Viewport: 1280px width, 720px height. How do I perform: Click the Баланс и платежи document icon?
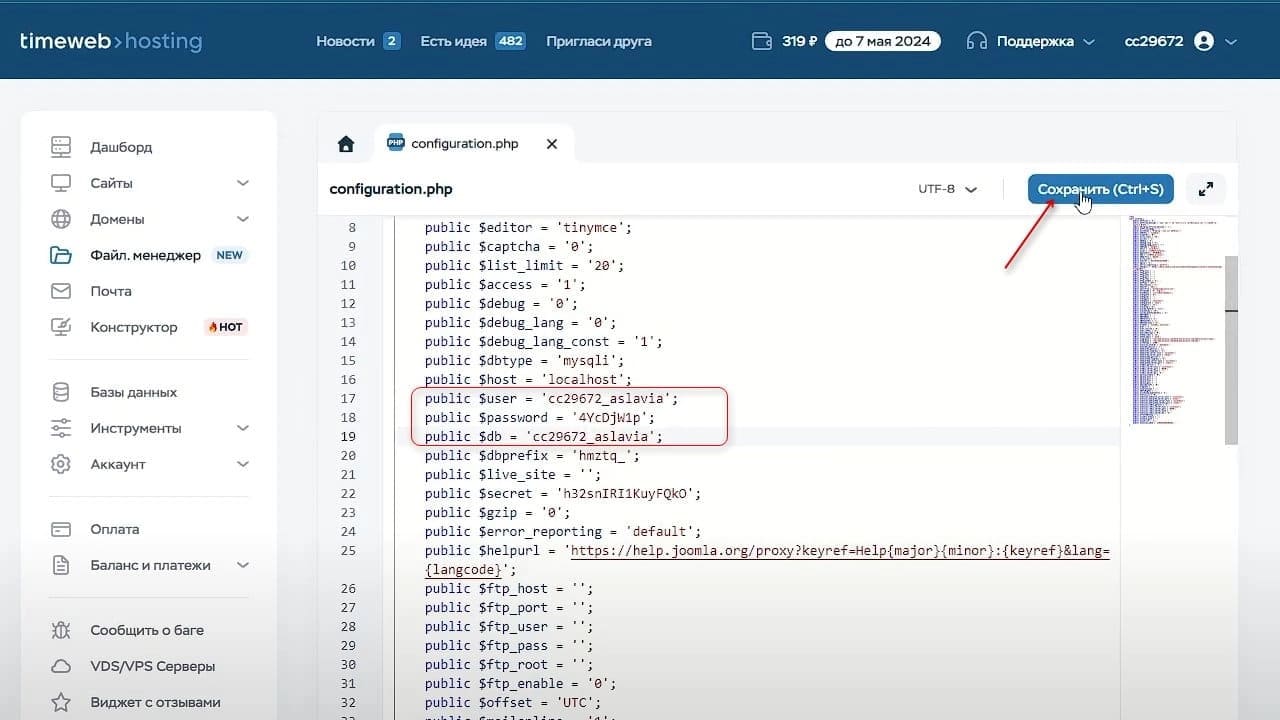(x=61, y=565)
